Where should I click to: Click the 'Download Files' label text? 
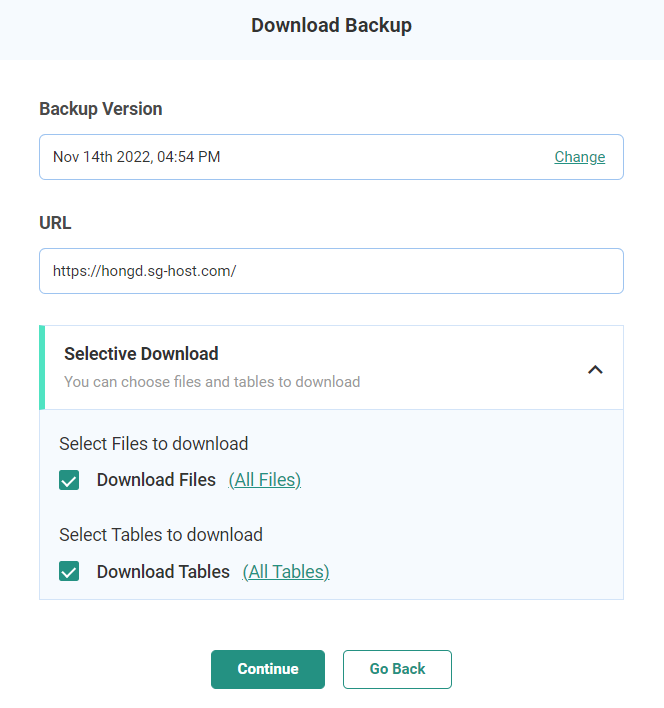[x=156, y=480]
